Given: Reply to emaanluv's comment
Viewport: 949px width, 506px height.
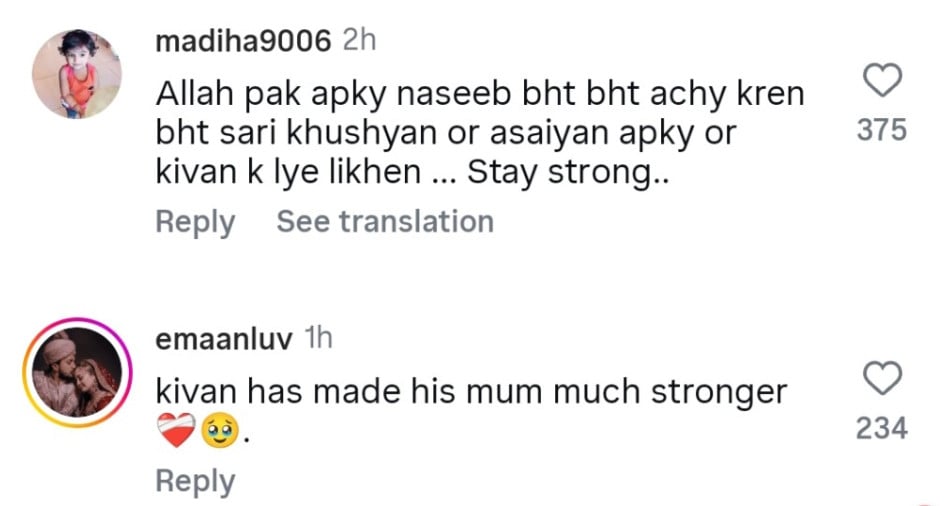Looking at the screenshot, I should click(x=194, y=481).
